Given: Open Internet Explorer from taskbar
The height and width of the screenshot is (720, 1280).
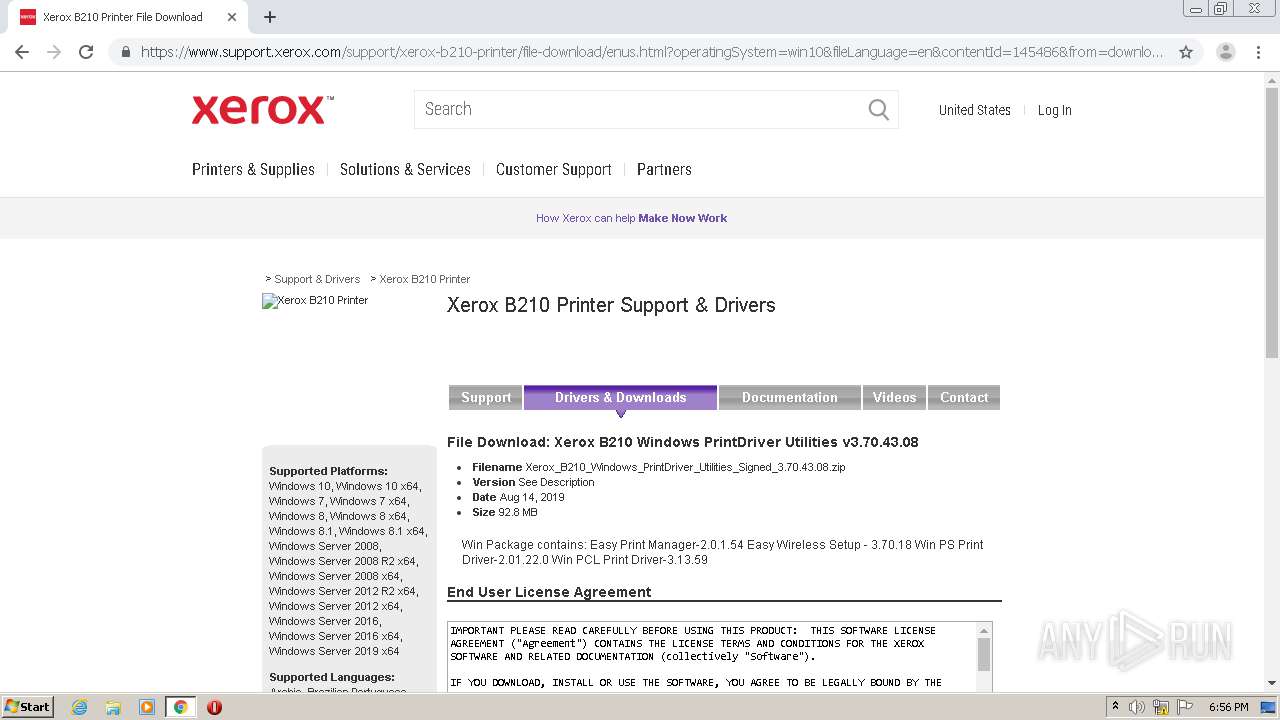Looking at the screenshot, I should (80, 707).
